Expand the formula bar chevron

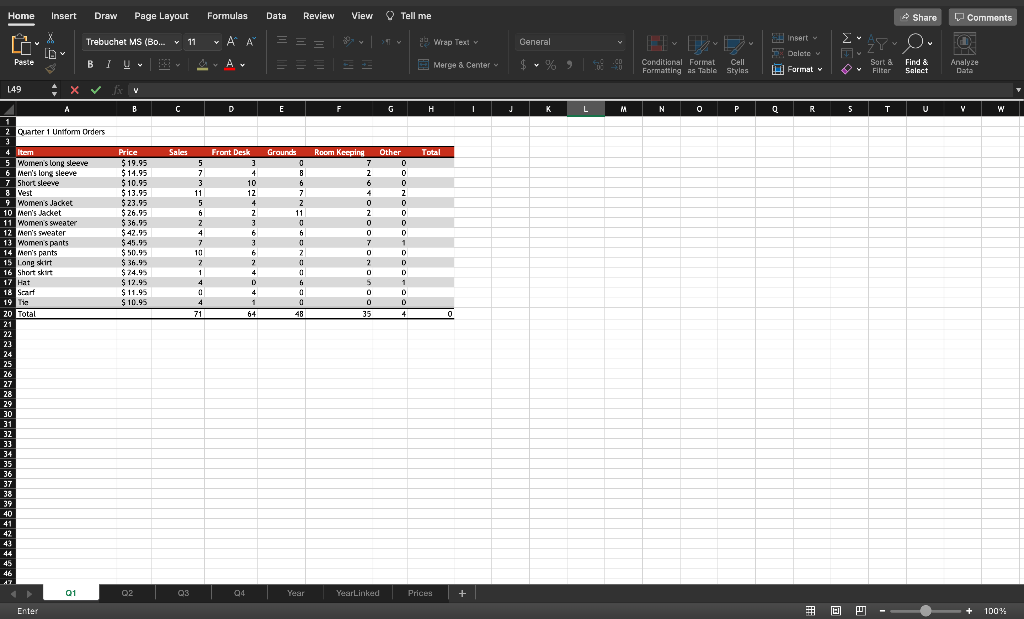click(x=1018, y=90)
